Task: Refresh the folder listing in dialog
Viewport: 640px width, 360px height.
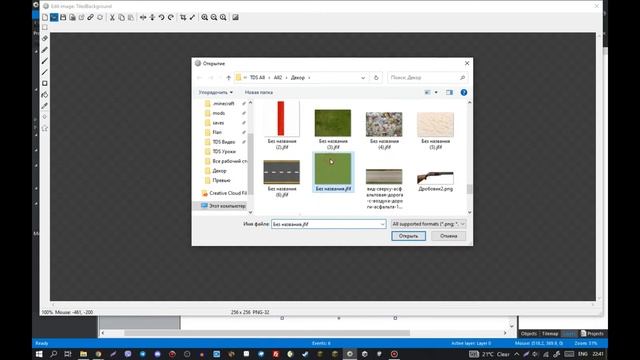Action: point(376,78)
